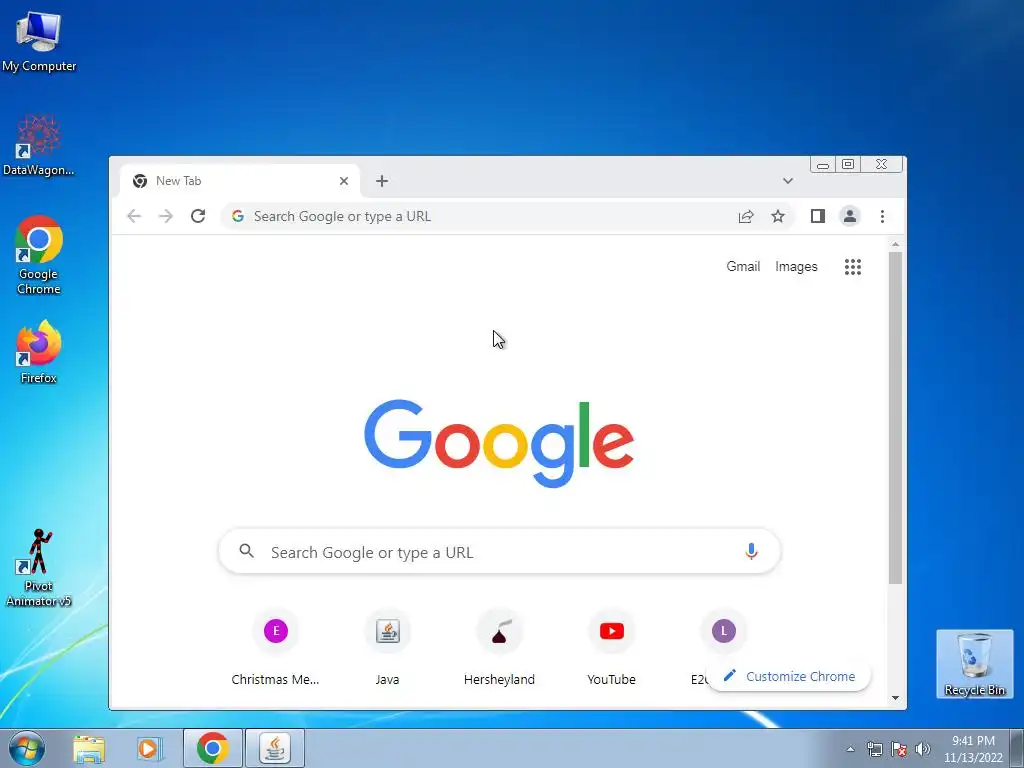Viewport: 1024px width, 768px height.
Task: Open a new tab with plus button
Action: [x=382, y=181]
